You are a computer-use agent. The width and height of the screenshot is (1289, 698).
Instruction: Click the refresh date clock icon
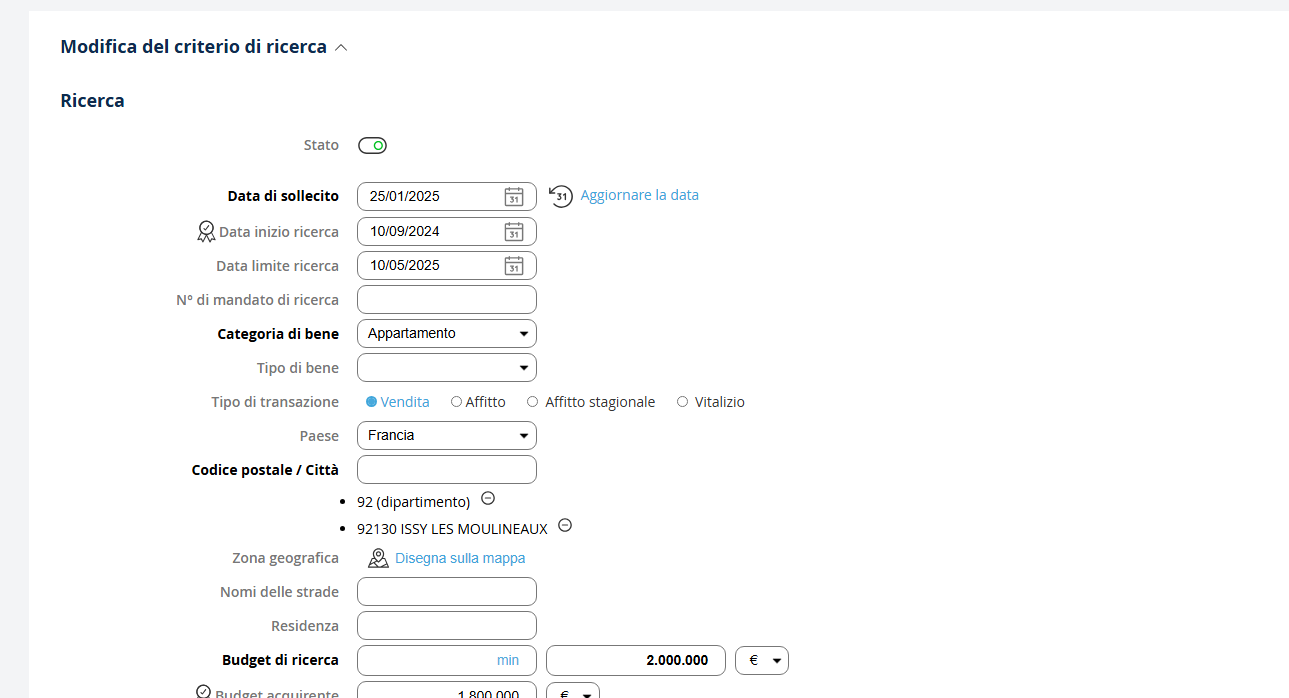pos(561,196)
